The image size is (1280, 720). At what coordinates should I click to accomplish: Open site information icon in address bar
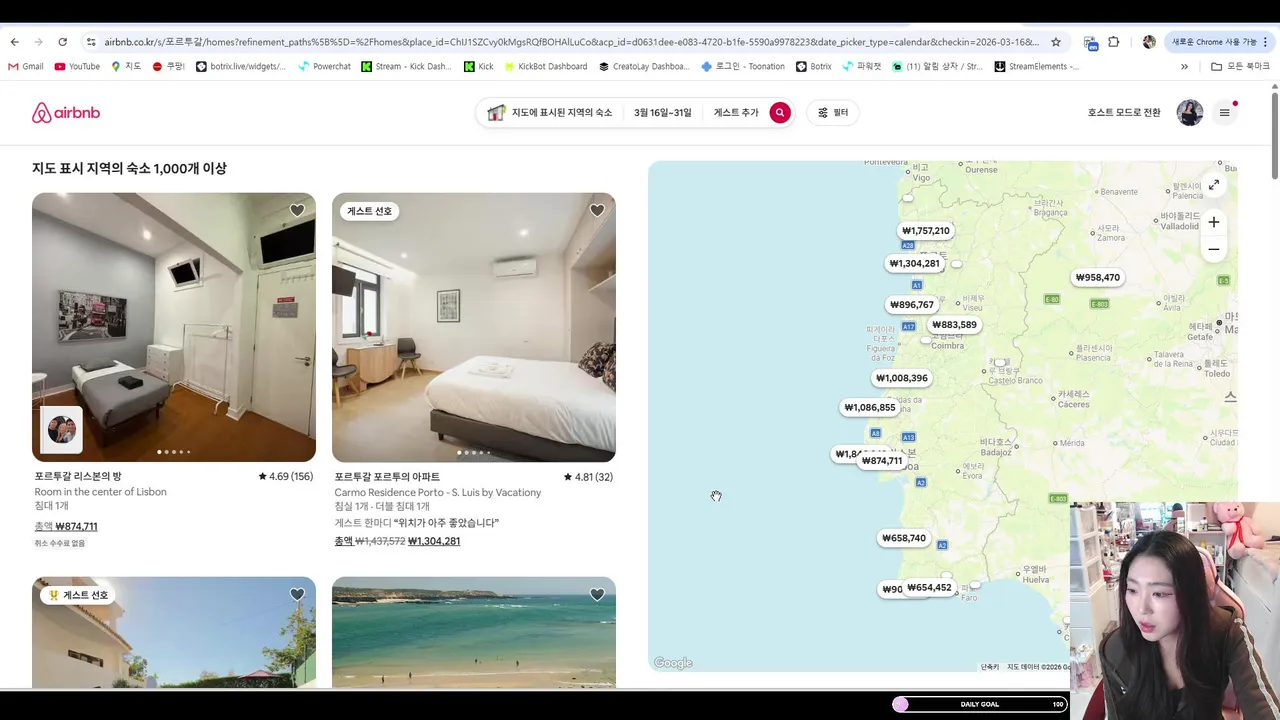click(x=91, y=42)
